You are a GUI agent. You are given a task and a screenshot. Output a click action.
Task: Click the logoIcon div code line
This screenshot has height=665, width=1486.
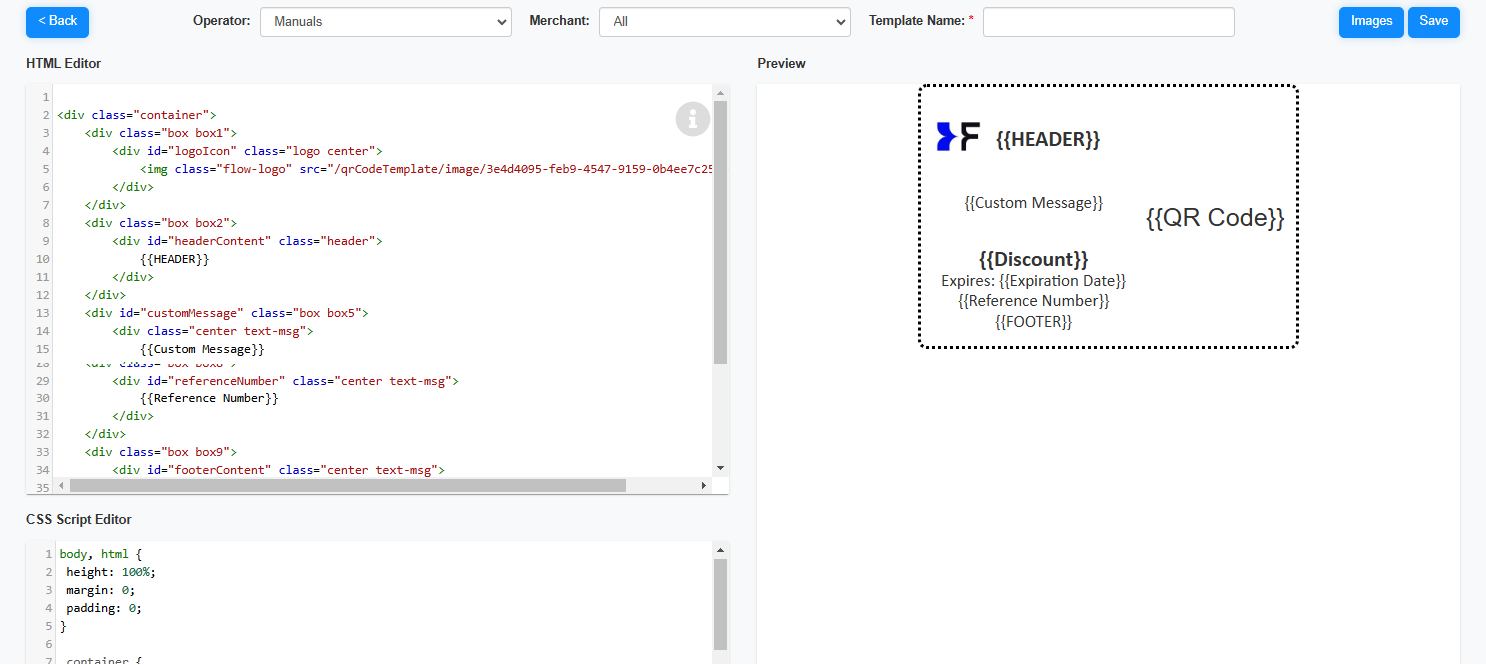click(248, 151)
